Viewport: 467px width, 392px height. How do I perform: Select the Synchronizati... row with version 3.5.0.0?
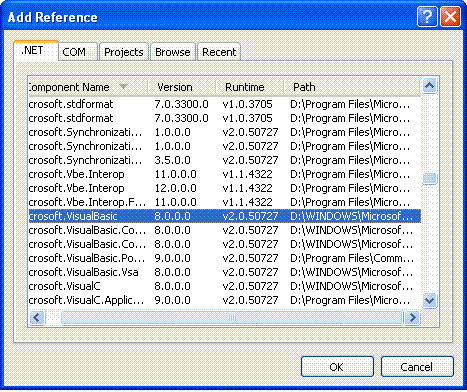click(225, 160)
